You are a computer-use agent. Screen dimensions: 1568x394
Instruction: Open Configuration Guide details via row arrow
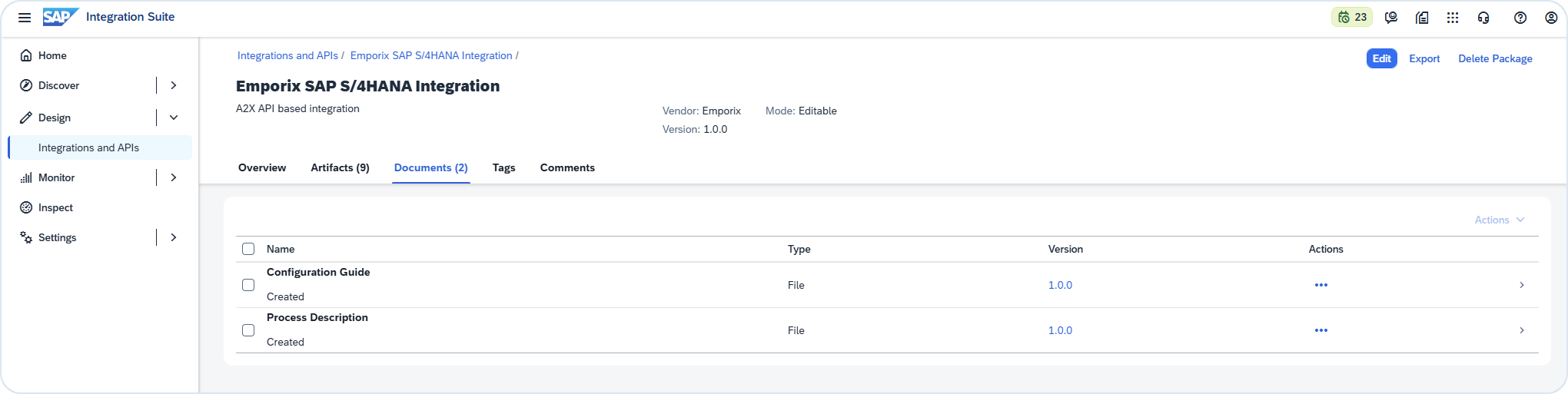click(x=1522, y=285)
